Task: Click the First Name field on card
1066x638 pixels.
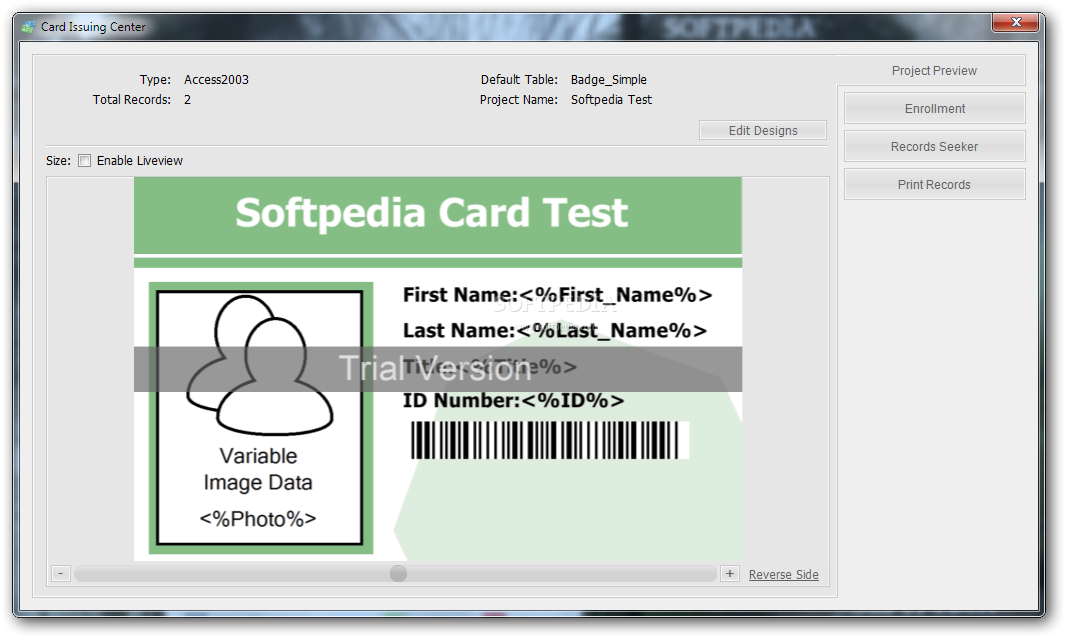Action: click(557, 295)
